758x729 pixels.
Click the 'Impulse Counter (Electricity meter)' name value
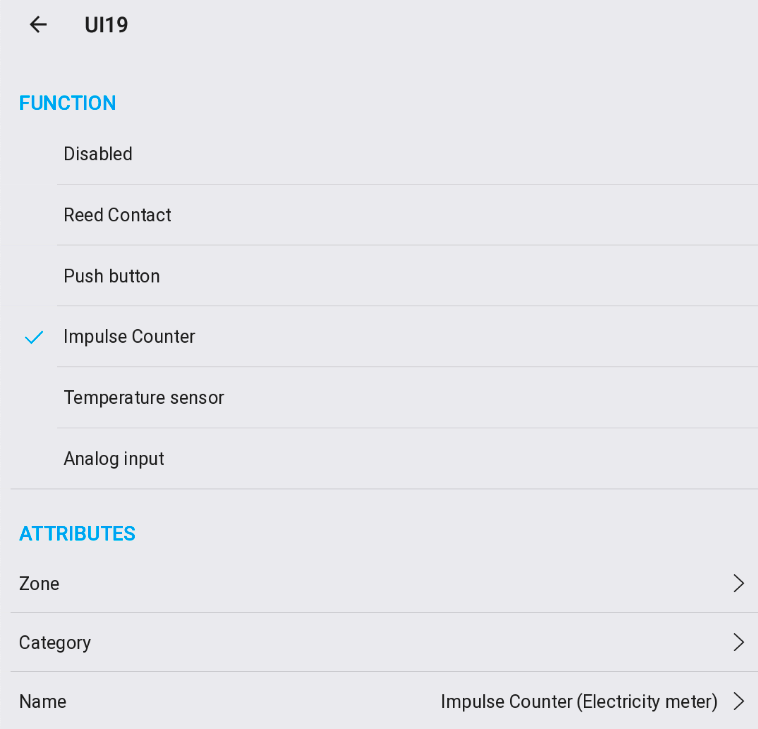click(579, 702)
